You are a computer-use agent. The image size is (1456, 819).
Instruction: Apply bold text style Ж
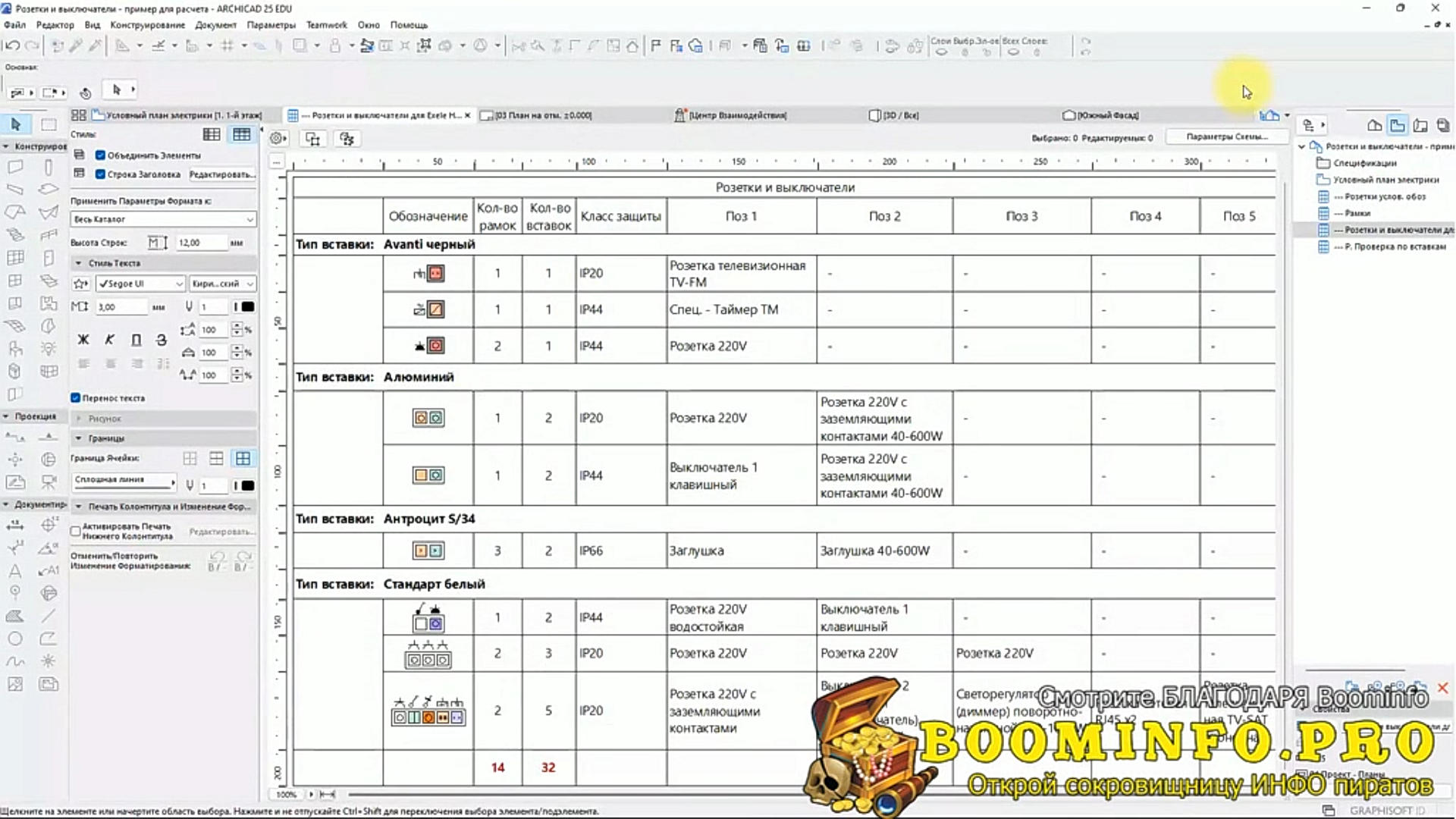[x=83, y=340]
